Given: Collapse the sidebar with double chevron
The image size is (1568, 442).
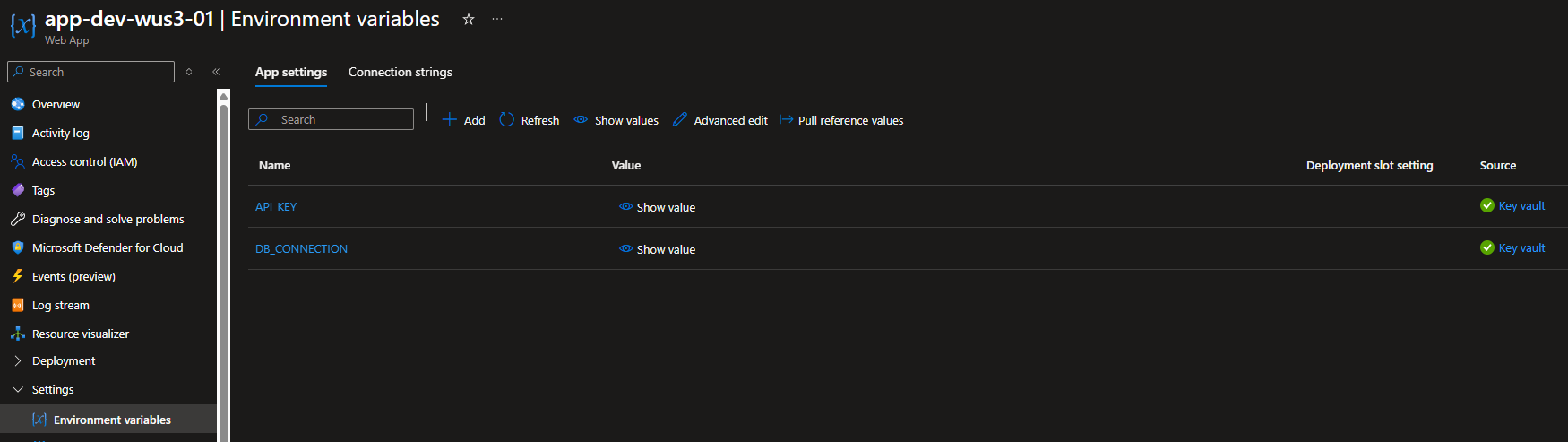Looking at the screenshot, I should coord(216,72).
